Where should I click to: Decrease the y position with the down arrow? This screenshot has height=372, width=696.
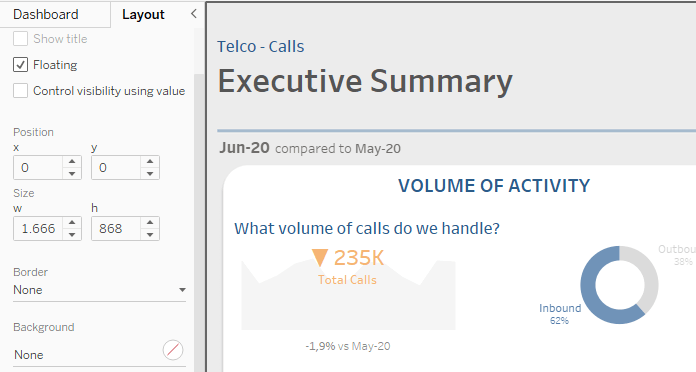pos(150,174)
